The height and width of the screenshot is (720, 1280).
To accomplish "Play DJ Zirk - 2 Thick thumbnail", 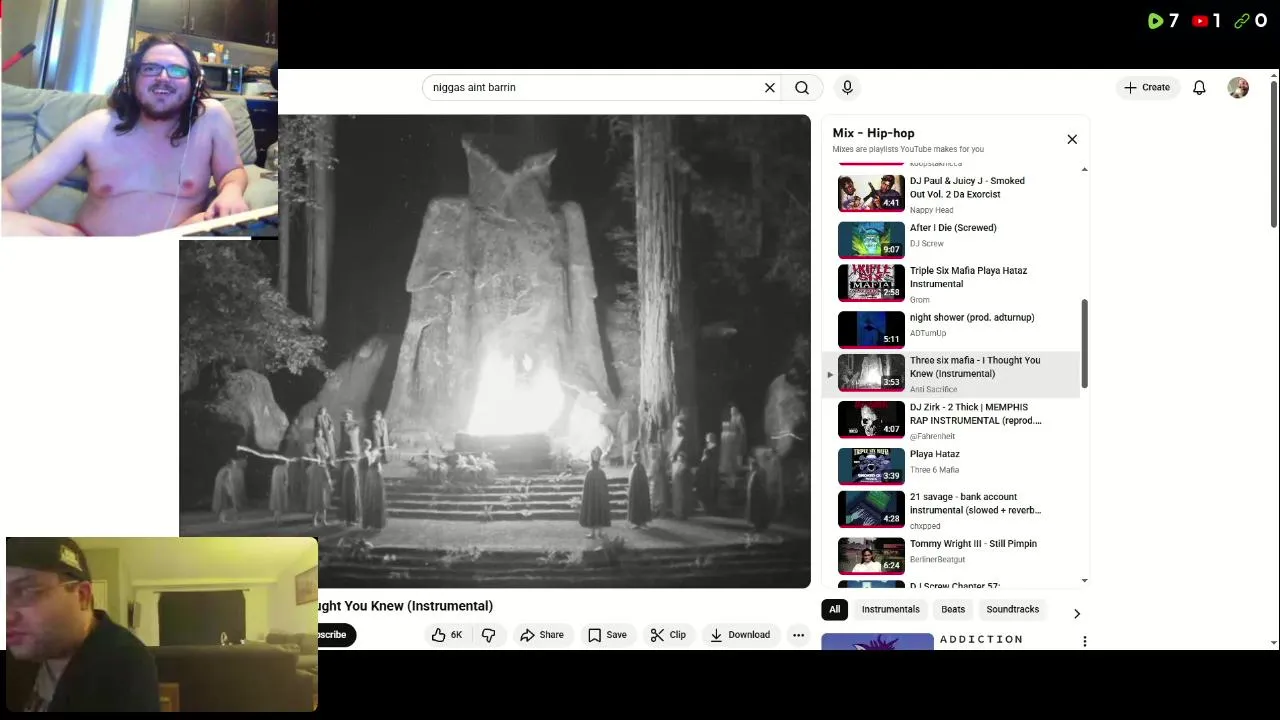I will pyautogui.click(x=871, y=420).
